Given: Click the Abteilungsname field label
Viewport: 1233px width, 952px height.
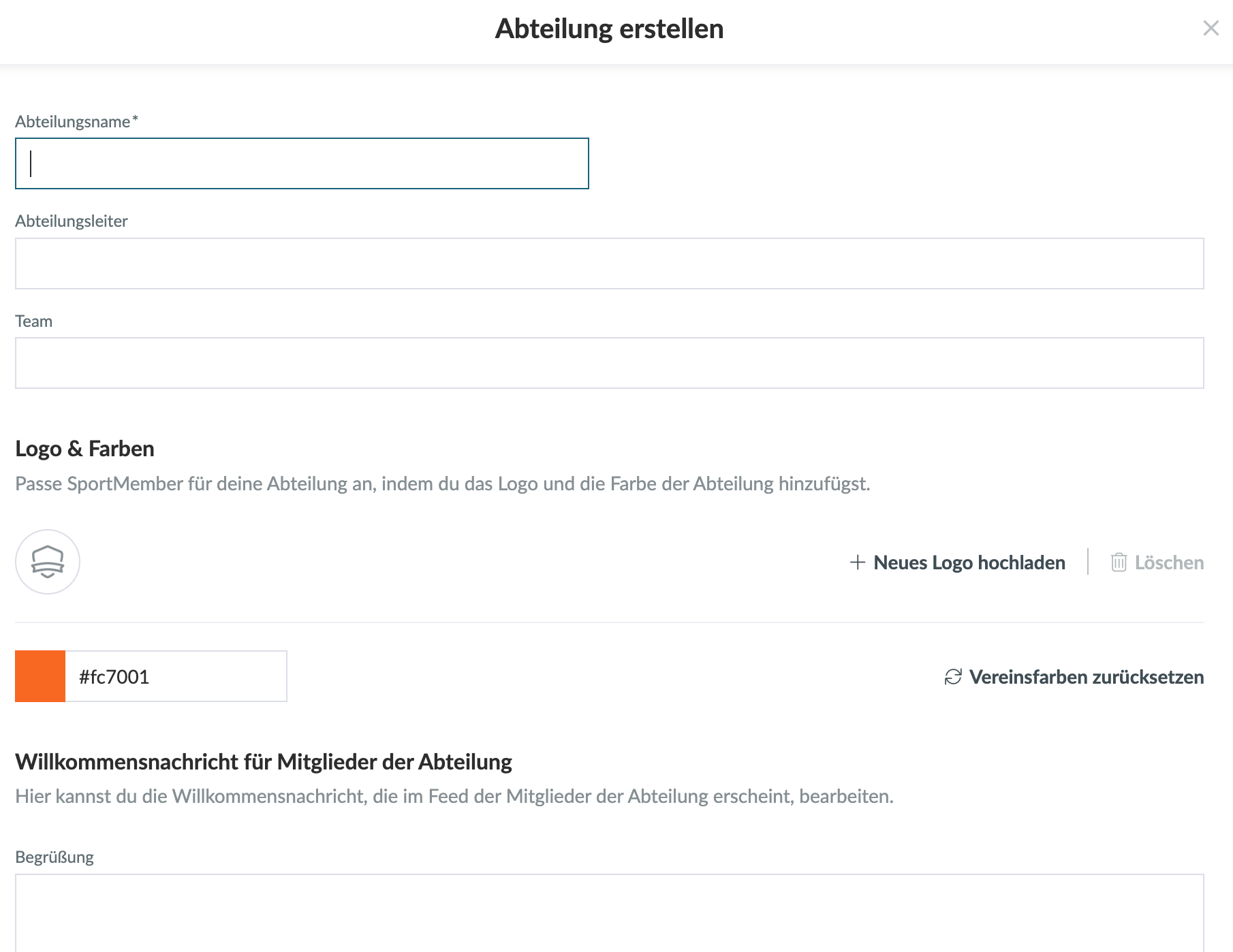Looking at the screenshot, I should coord(73,122).
